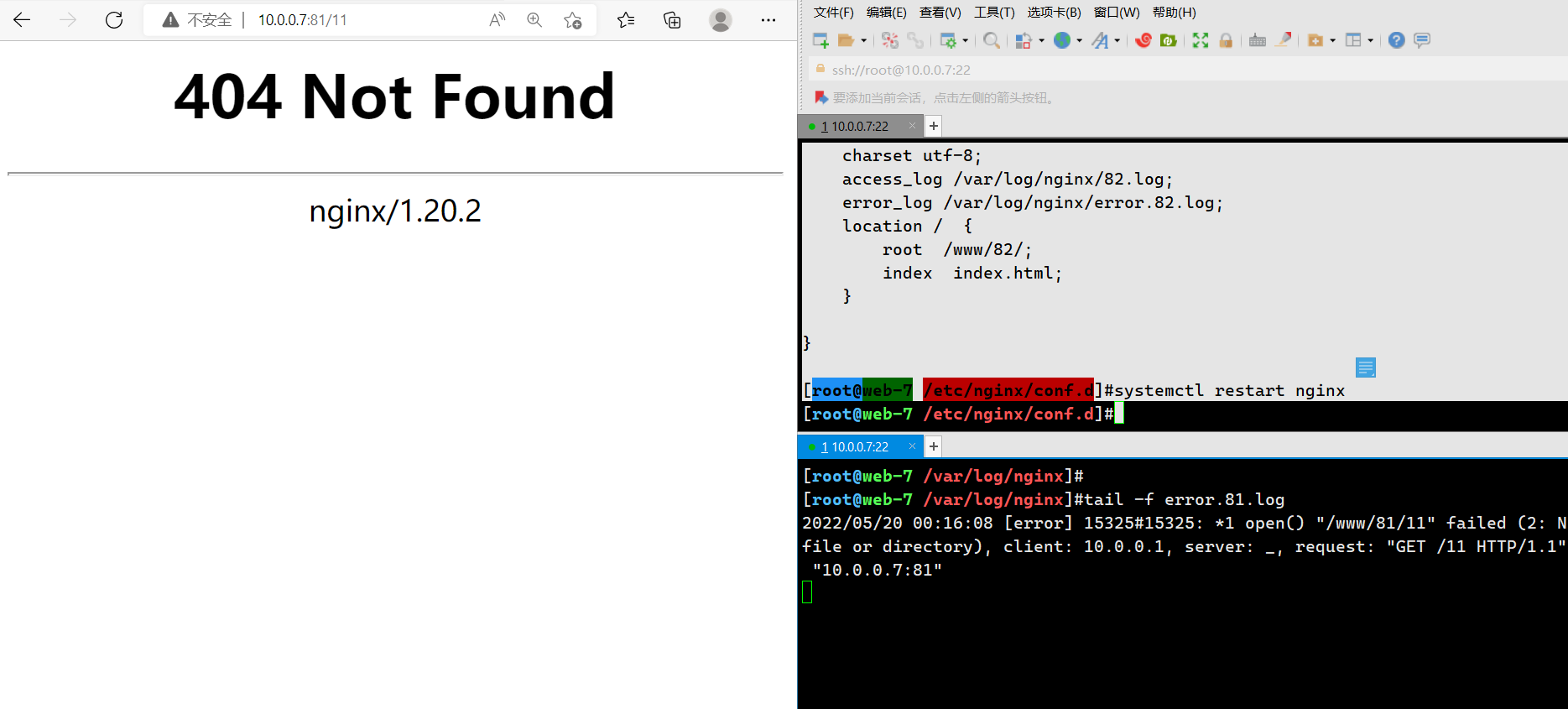Open the 查看(V) menu

pyautogui.click(x=940, y=13)
